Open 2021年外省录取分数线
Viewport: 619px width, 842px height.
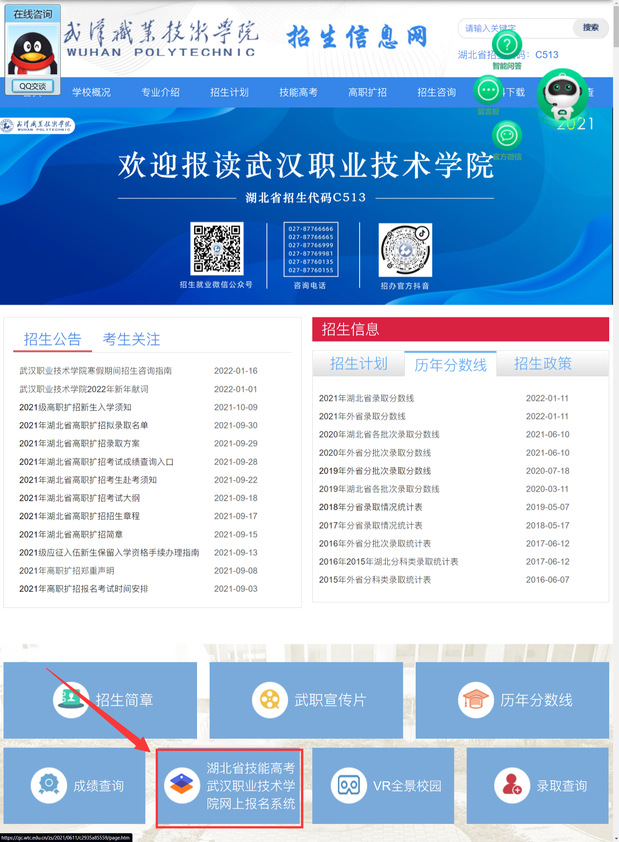(x=362, y=416)
